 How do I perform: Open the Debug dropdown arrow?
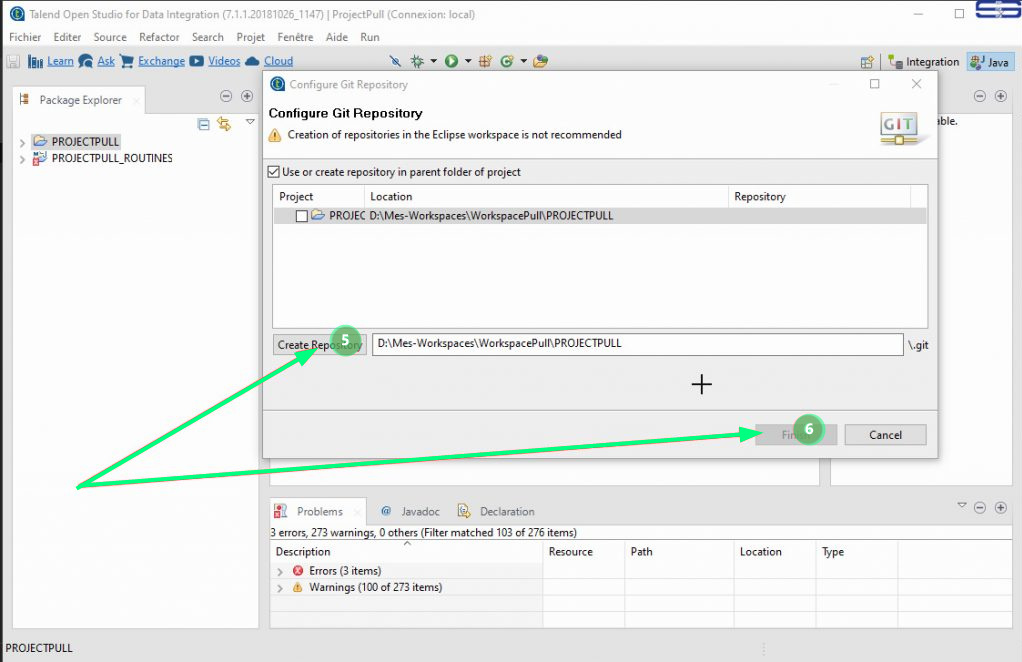433,61
